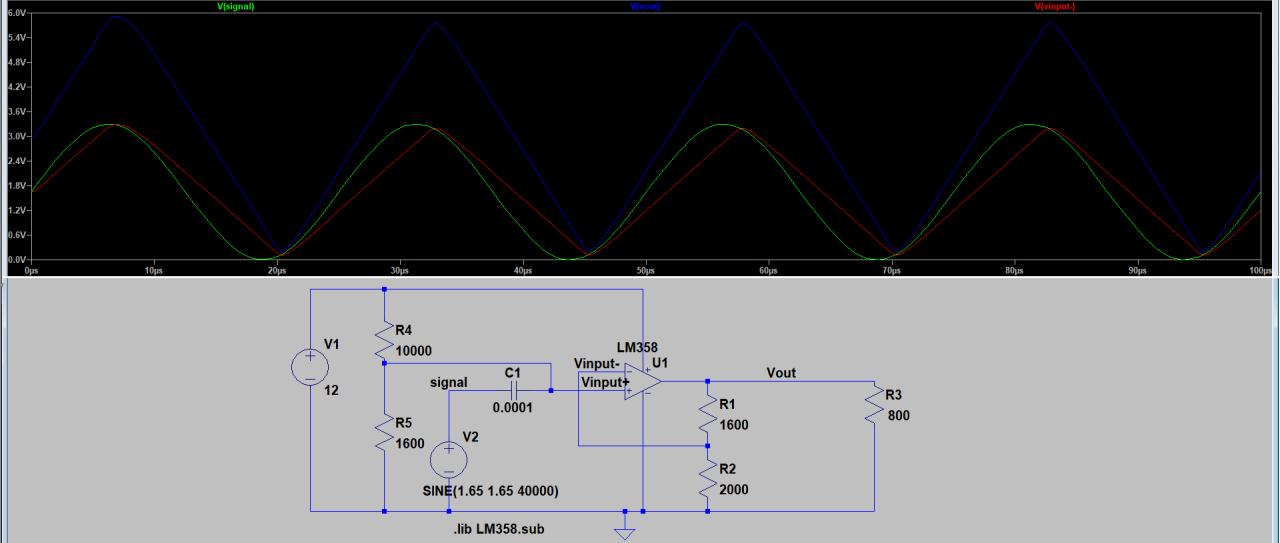
Task: Click the '100µs' time axis label
Action: 1262,271
